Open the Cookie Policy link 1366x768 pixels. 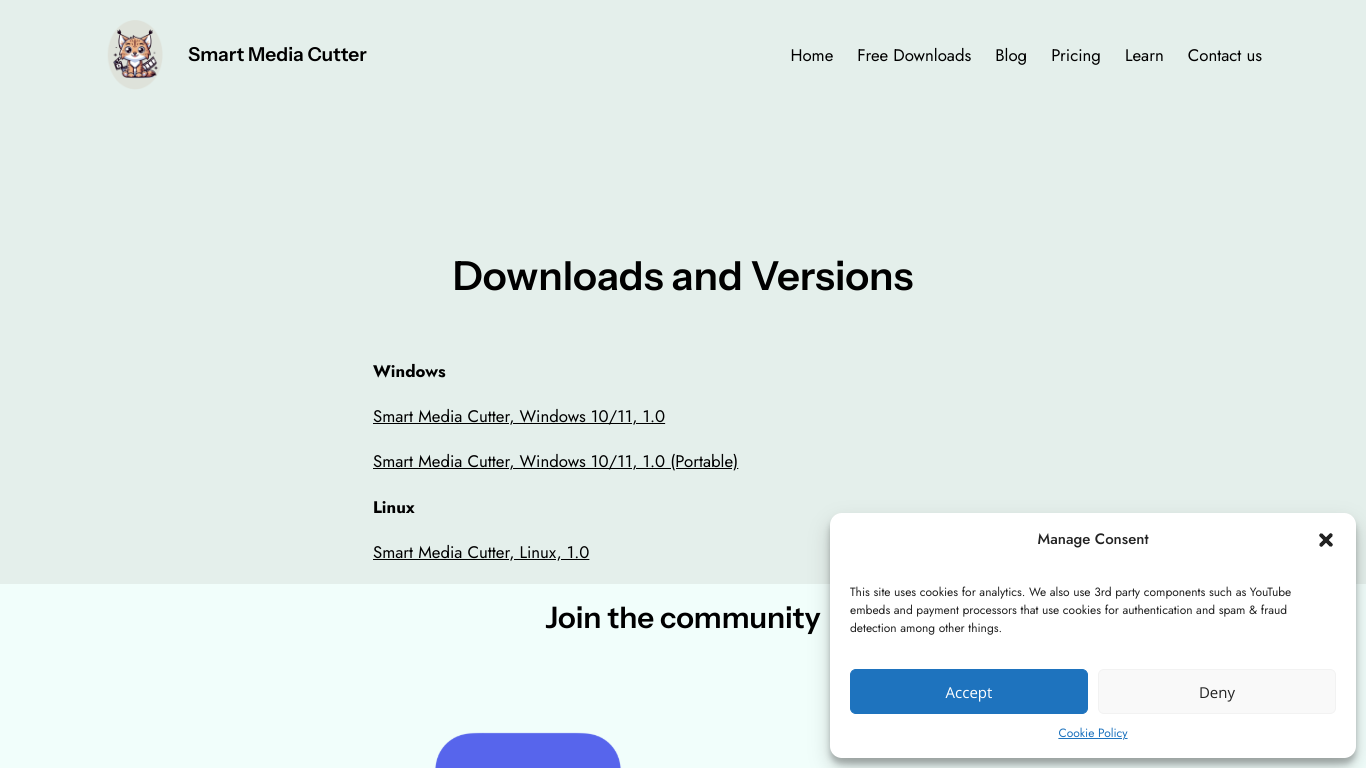(x=1093, y=733)
